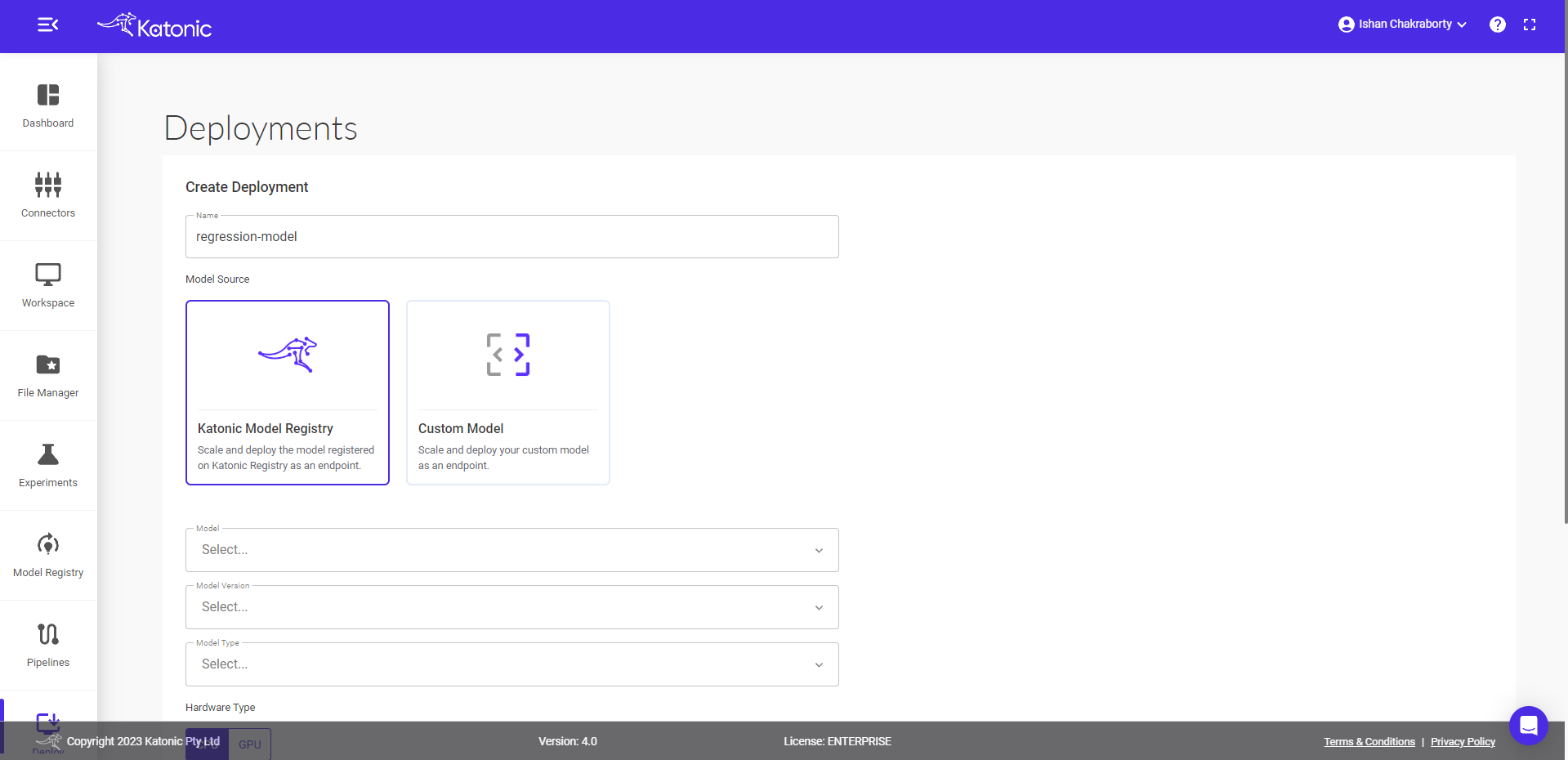Click the user avatar icon

(1346, 25)
